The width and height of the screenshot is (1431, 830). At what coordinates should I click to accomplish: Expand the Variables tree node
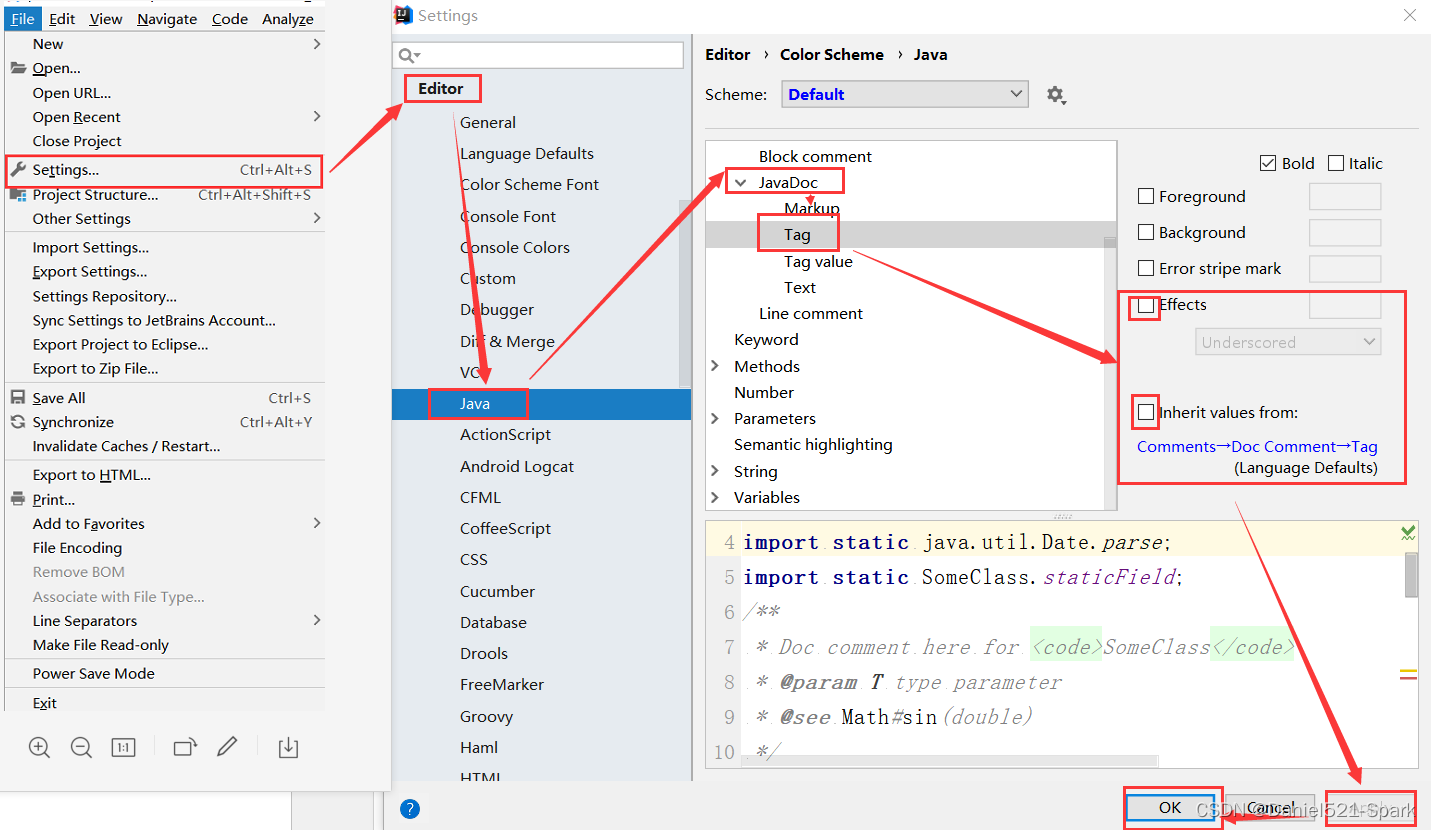pyautogui.click(x=715, y=497)
